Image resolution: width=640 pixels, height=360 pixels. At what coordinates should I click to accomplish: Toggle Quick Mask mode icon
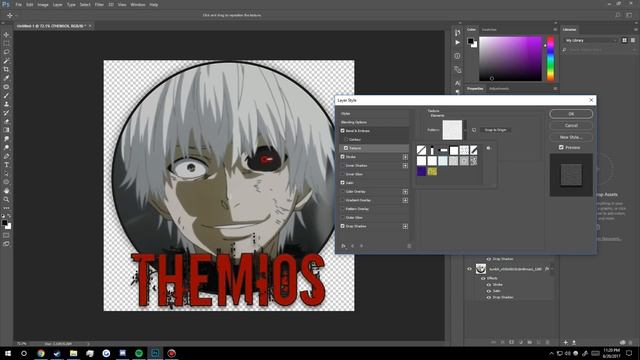point(6,236)
